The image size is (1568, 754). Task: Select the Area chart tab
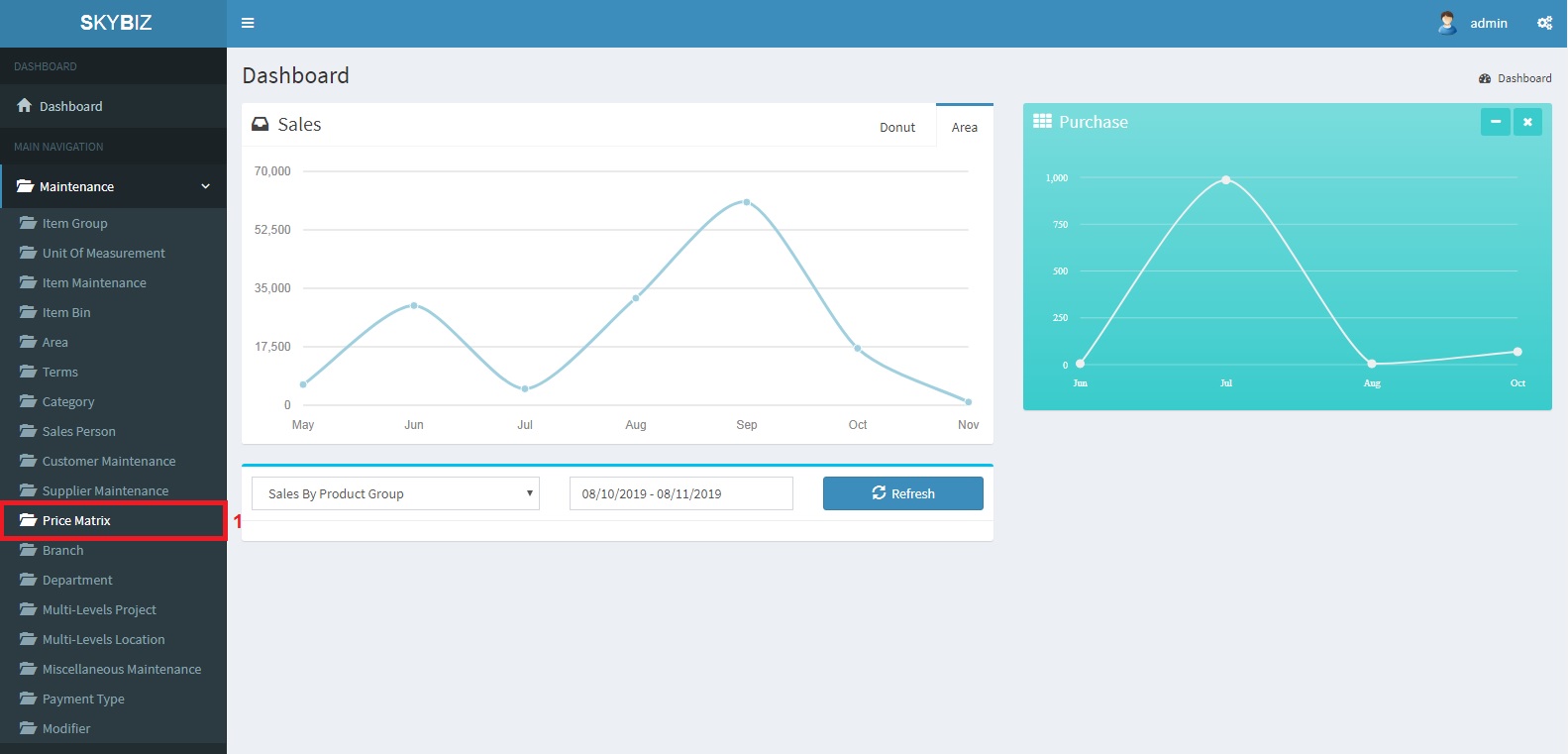964,127
